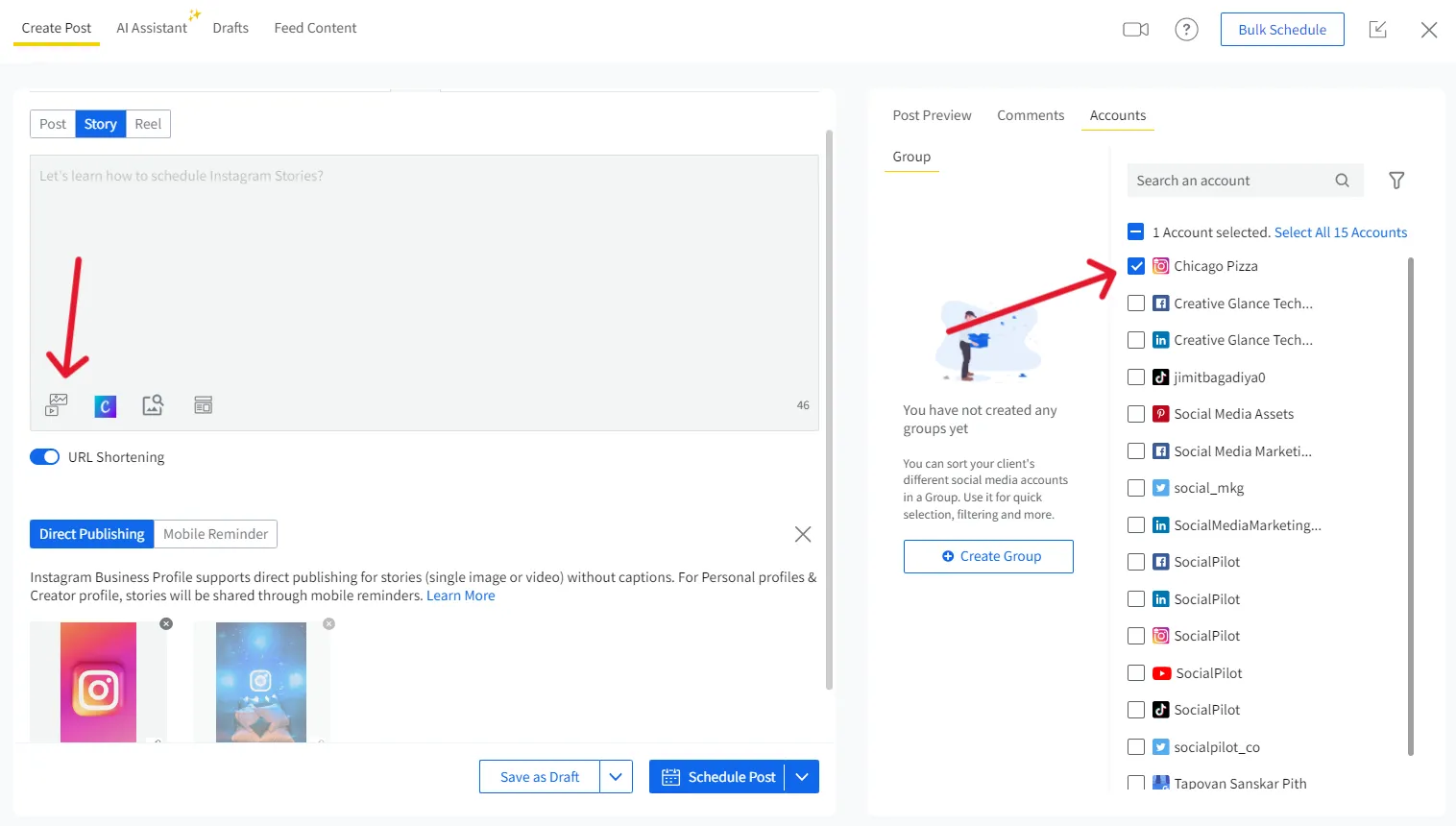The image size is (1456, 826).
Task: Click the search magnifier icon
Action: click(x=1343, y=181)
